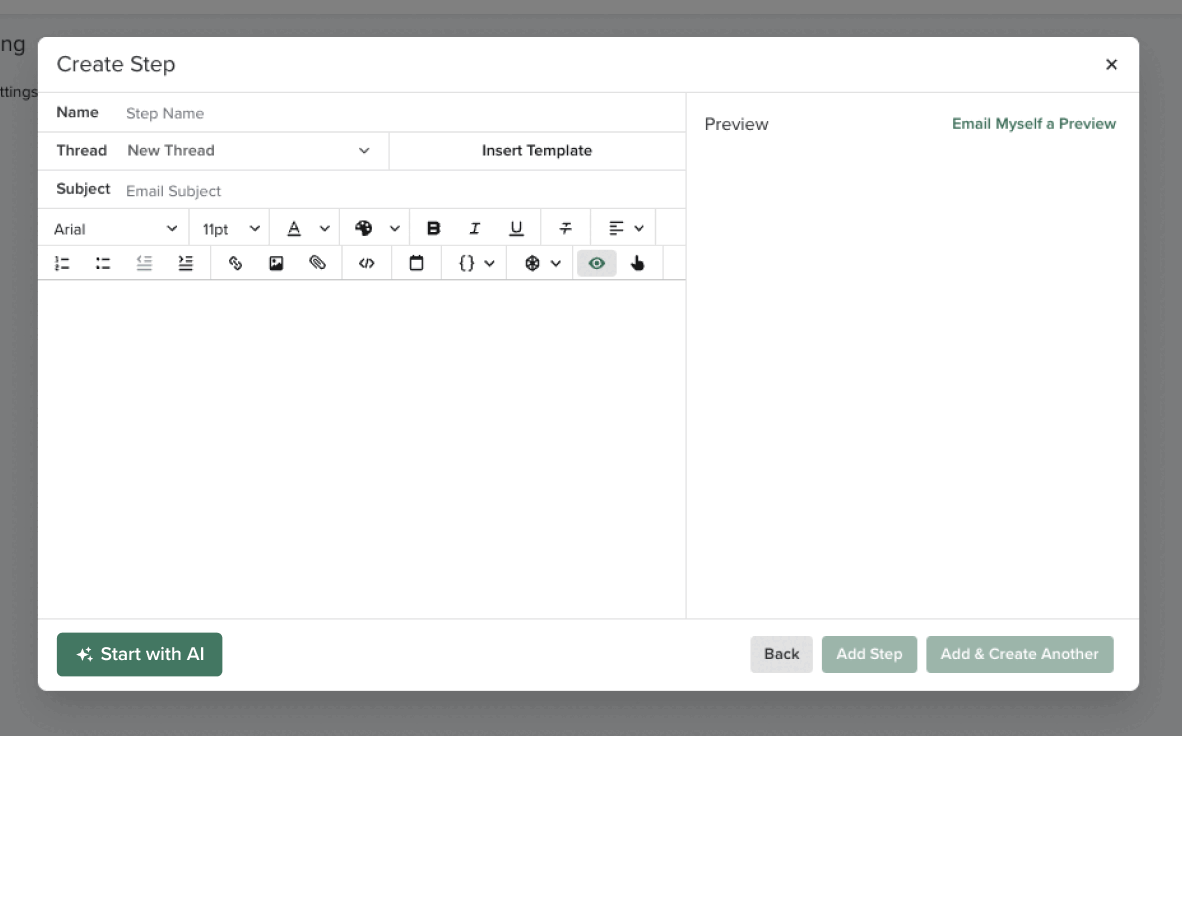Insert an image into the email body
The height and width of the screenshot is (906, 1182).
(x=276, y=263)
